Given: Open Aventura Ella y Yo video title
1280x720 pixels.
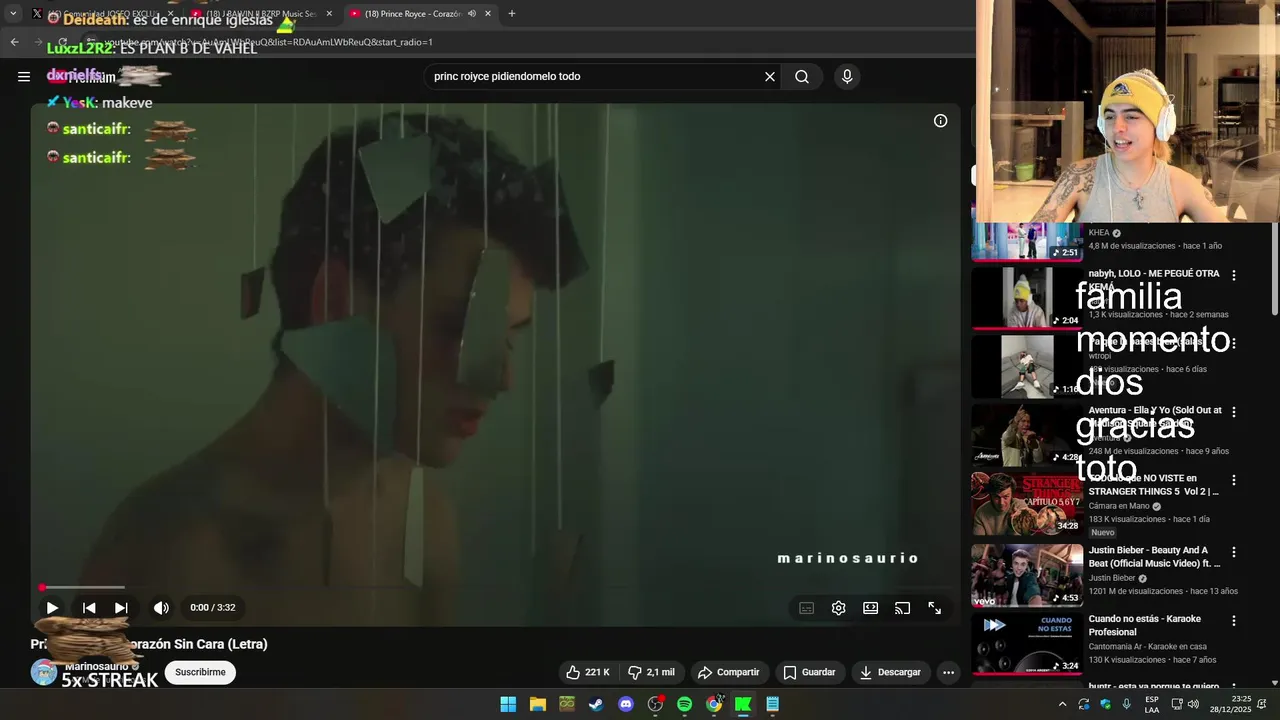Looking at the screenshot, I should coord(1155,416).
